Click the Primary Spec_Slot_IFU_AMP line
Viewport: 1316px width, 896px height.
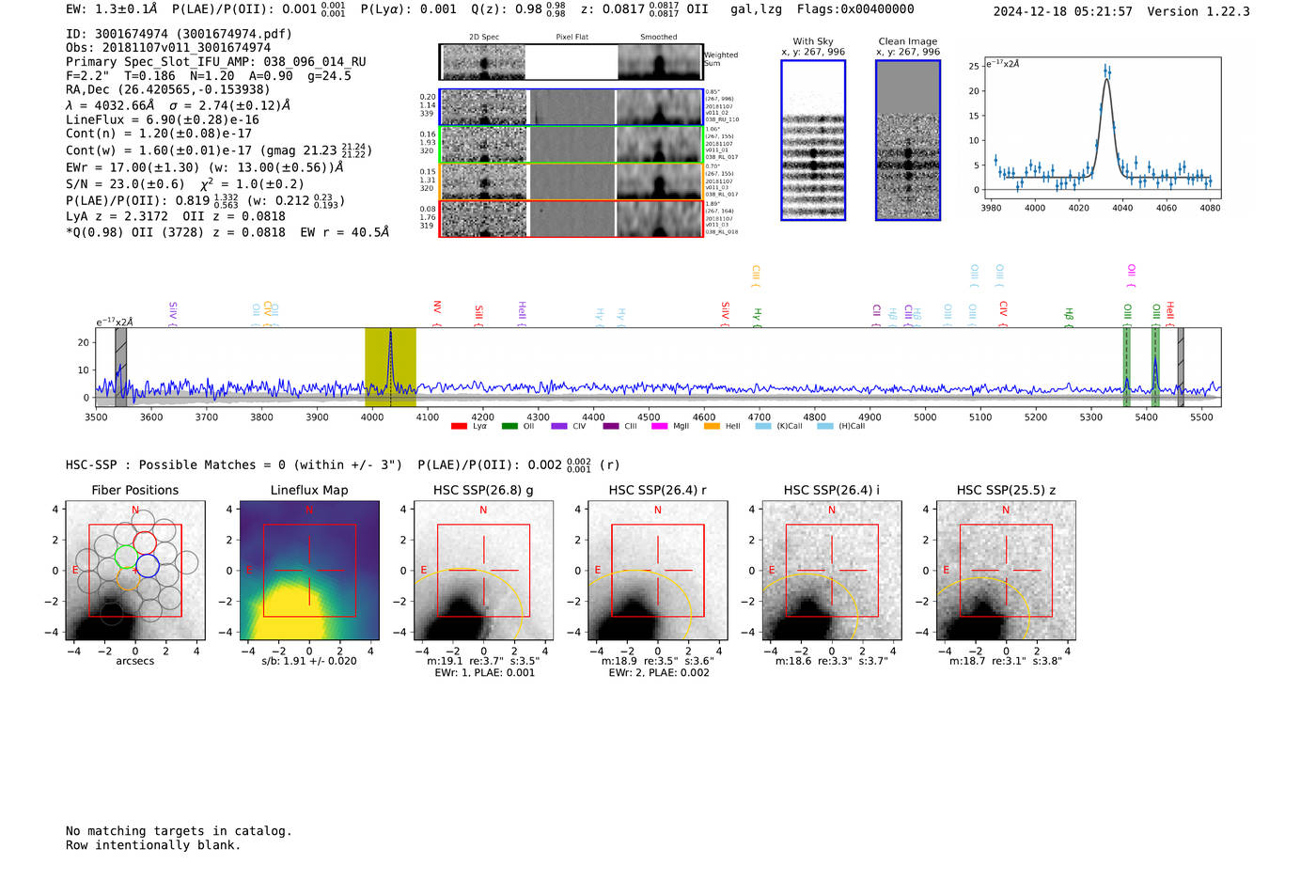[216, 61]
